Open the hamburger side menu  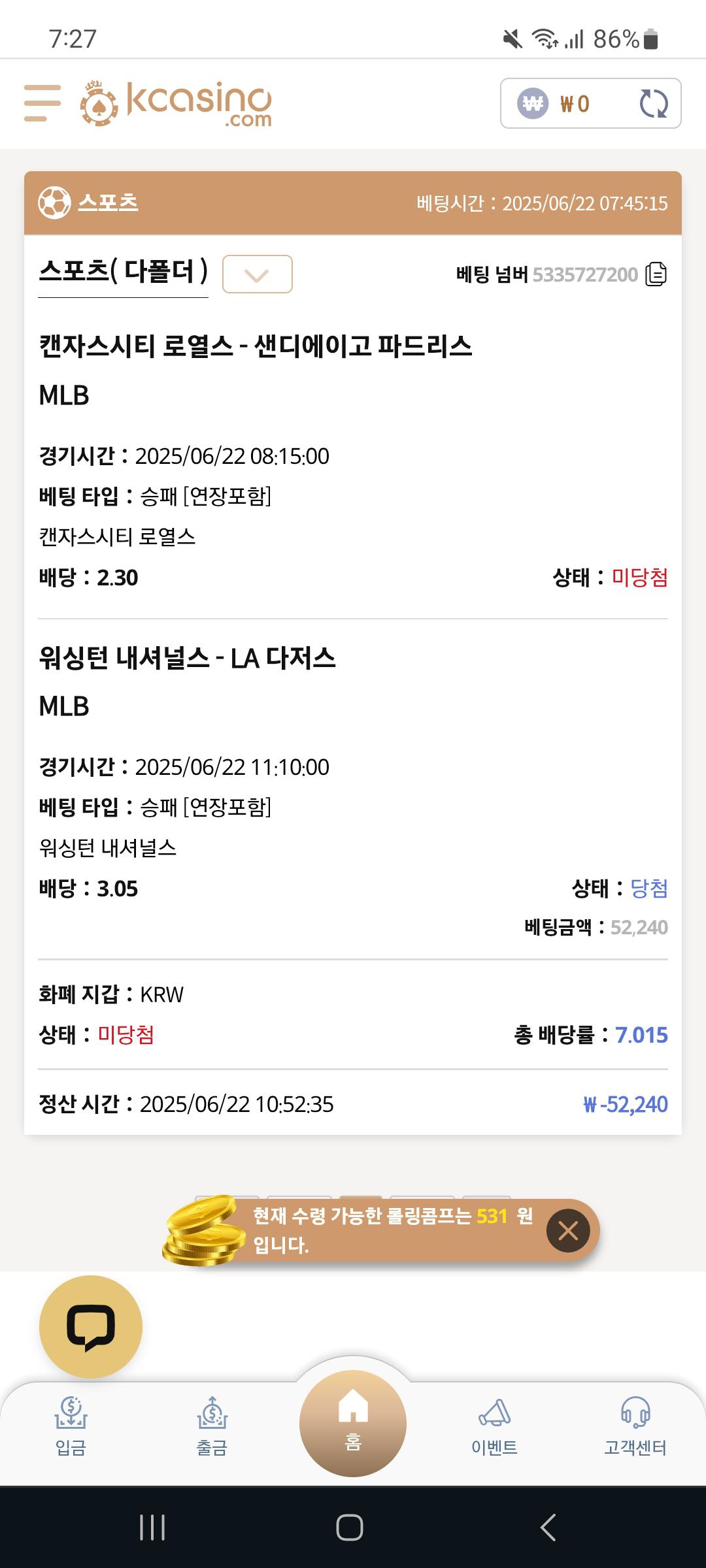[42, 103]
